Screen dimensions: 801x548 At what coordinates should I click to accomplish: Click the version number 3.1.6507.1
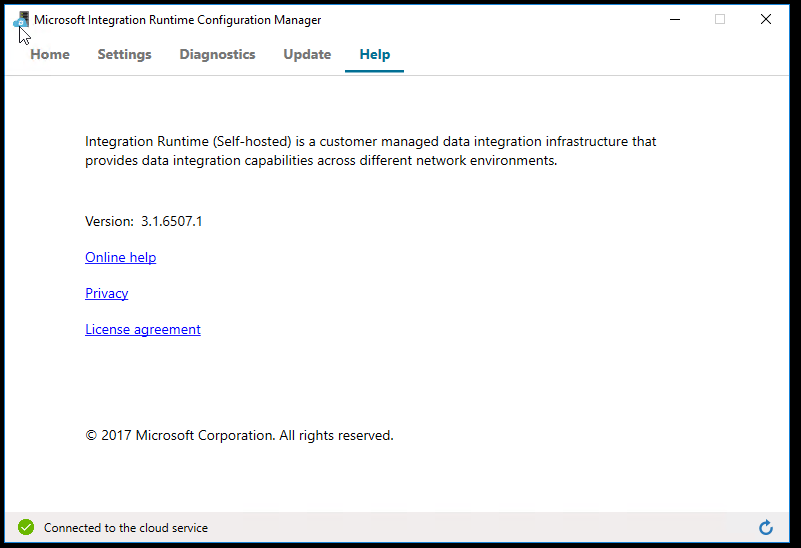[x=172, y=221]
